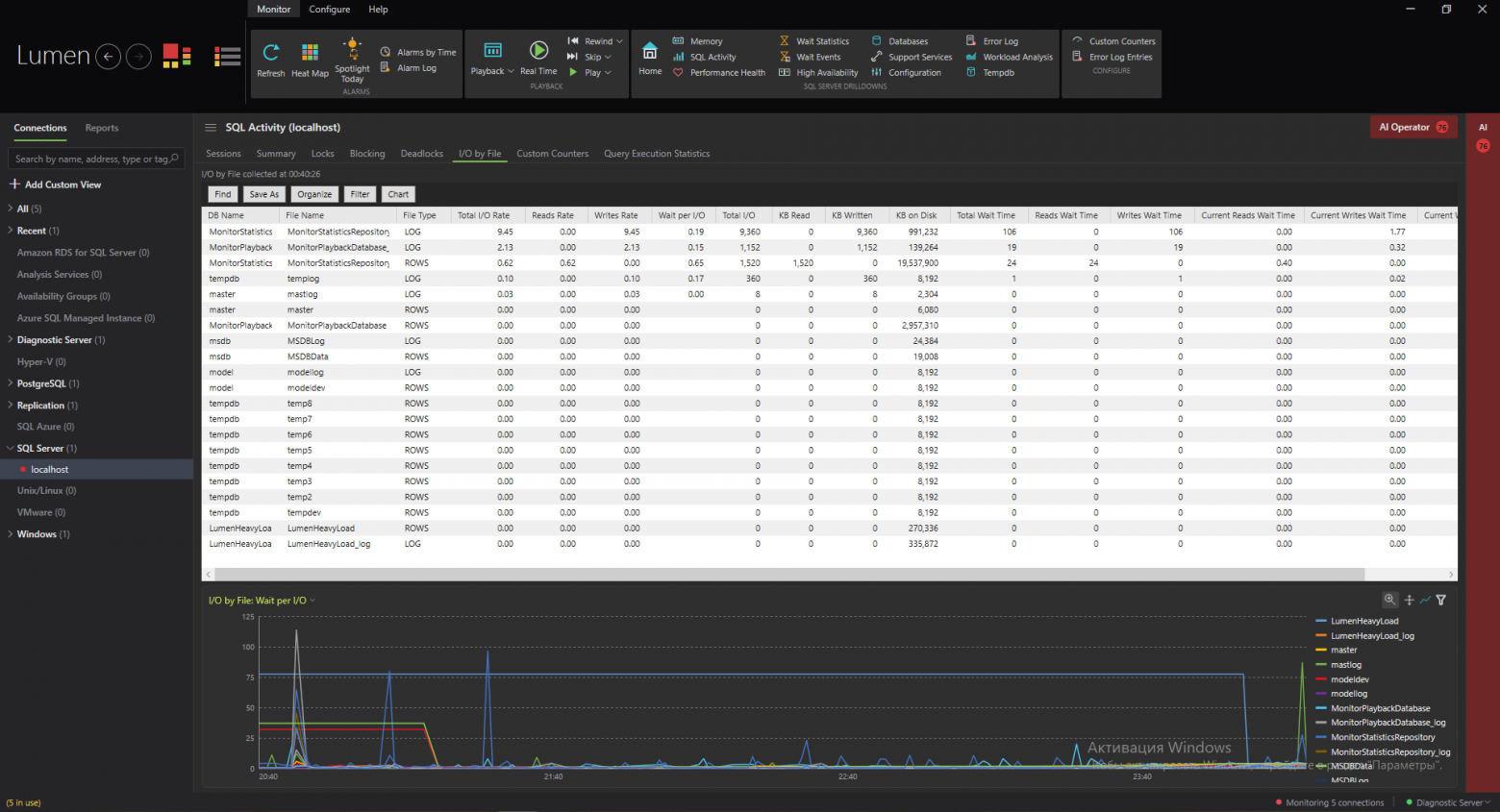This screenshot has height=812, width=1500.
Task: Click the connection search field
Action: 96,159
